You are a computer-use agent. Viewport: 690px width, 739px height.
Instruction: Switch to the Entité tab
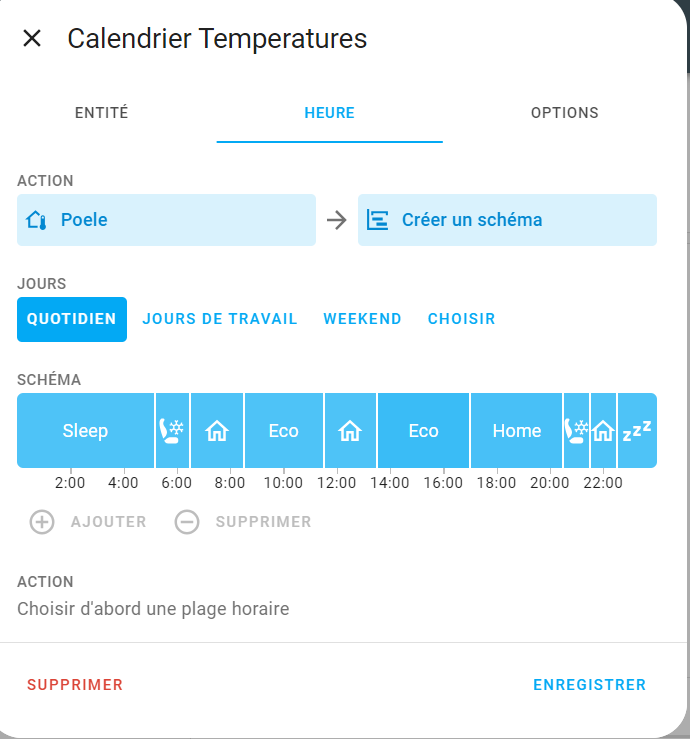[x=102, y=113]
